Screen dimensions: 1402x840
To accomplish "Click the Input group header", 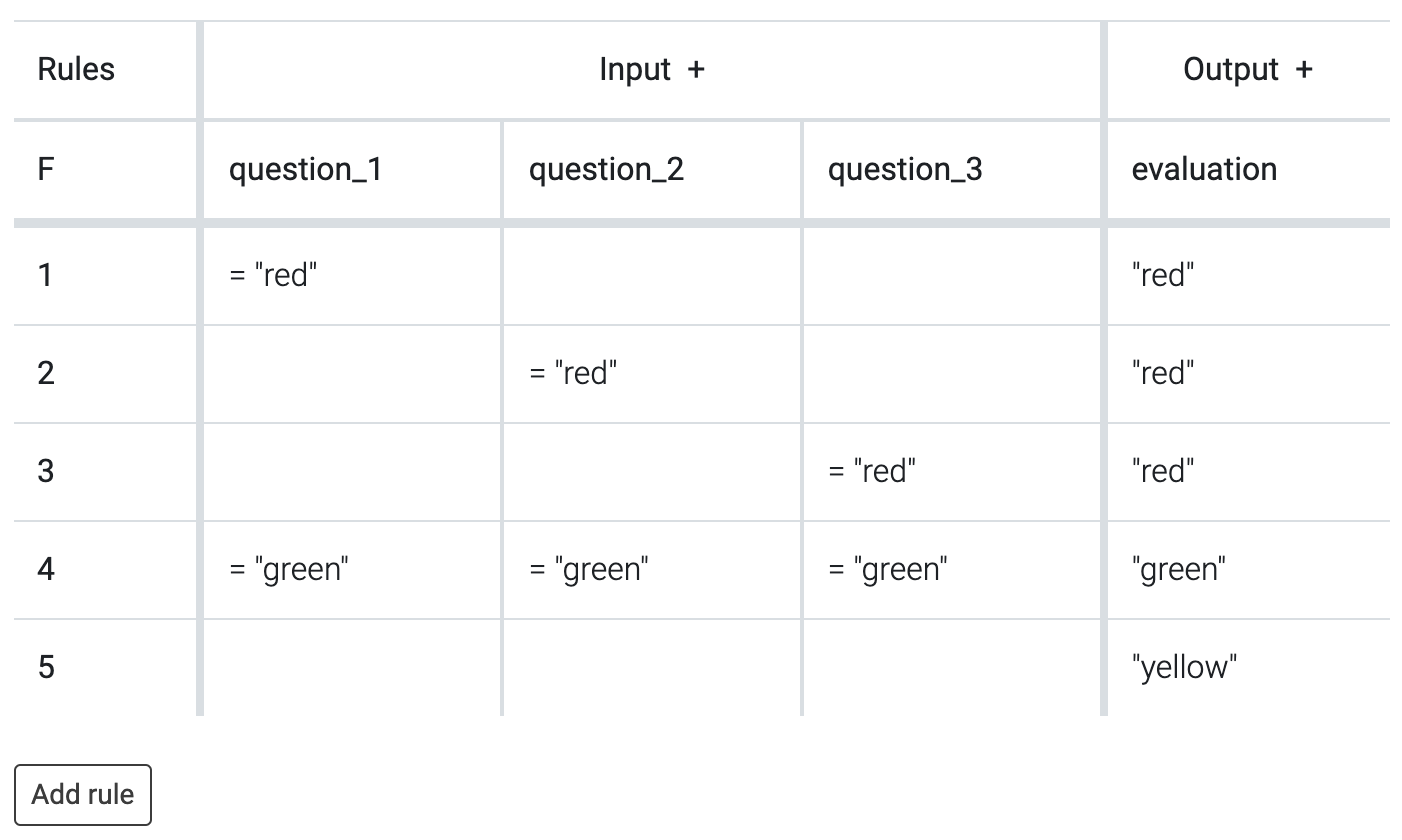I will click(635, 69).
